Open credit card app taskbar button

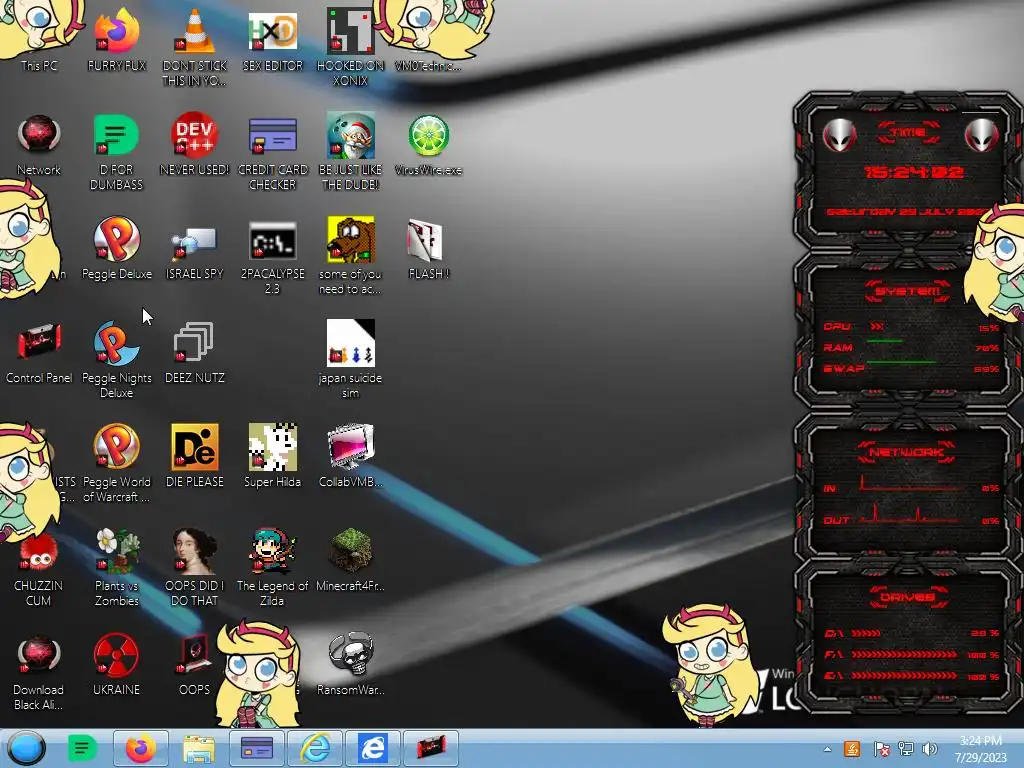pos(257,748)
